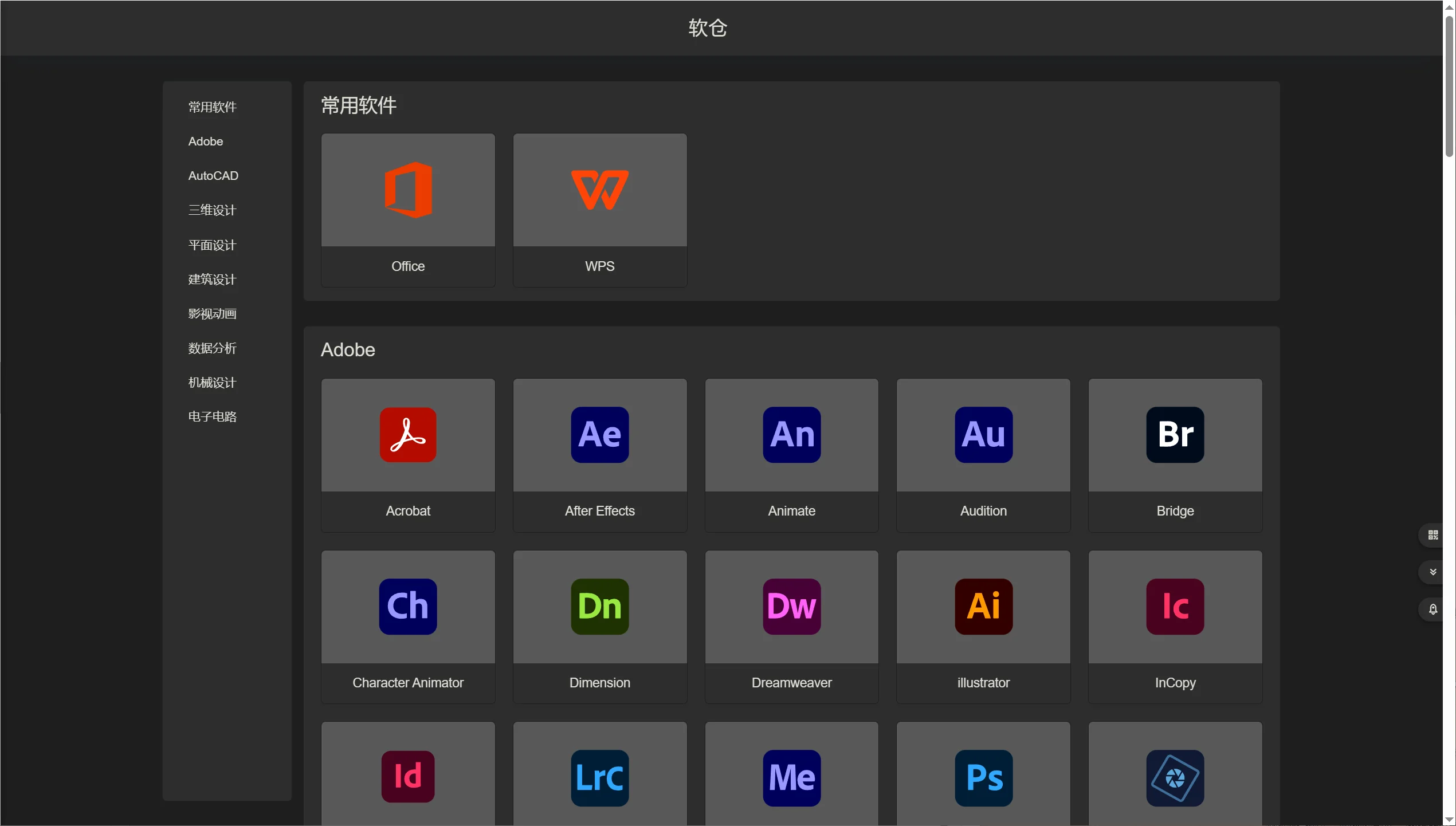Click the page vertical scrollbar thumb
The image size is (1456, 826).
pyautogui.click(x=1450, y=86)
